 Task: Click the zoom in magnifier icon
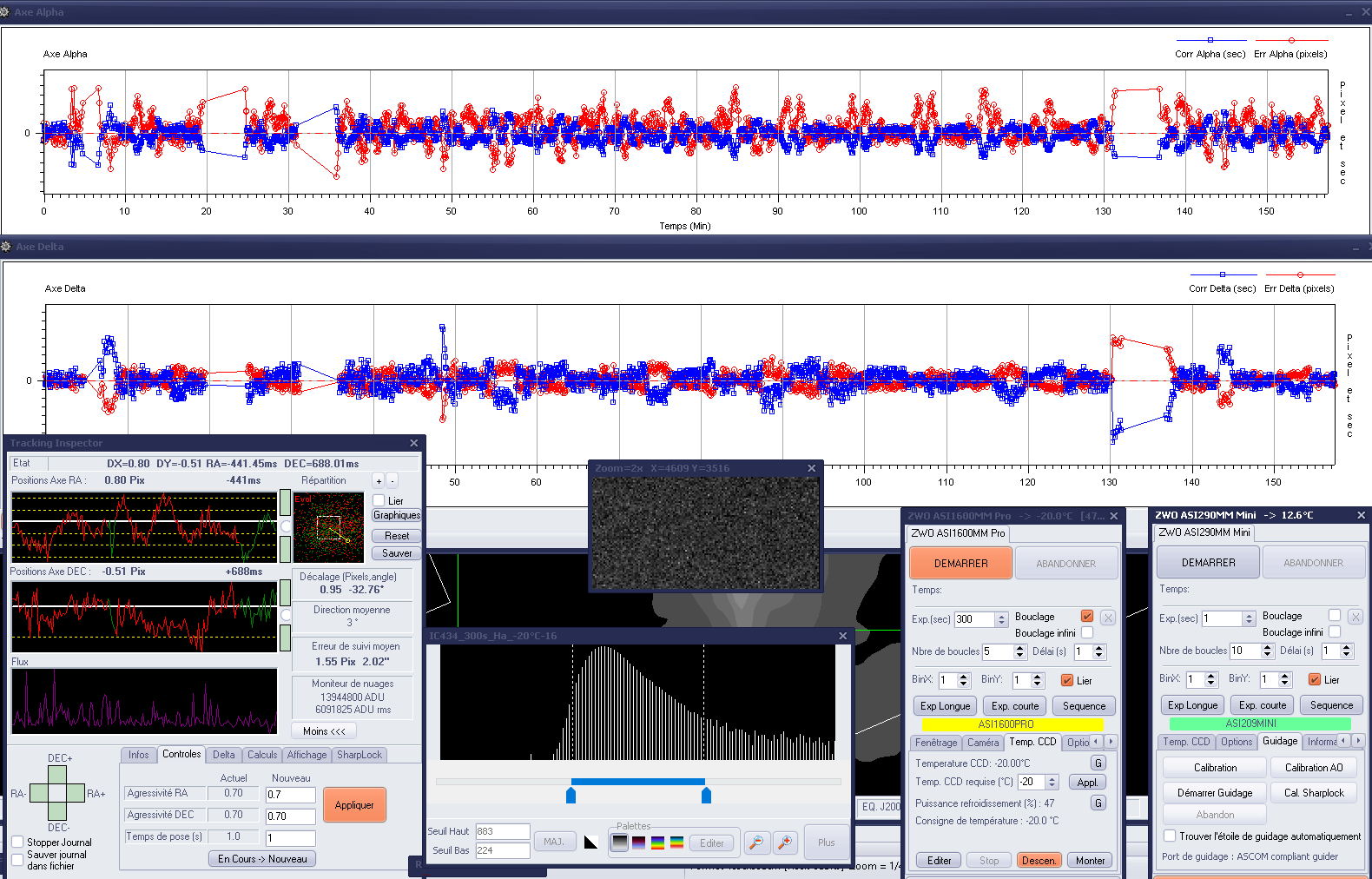click(785, 843)
